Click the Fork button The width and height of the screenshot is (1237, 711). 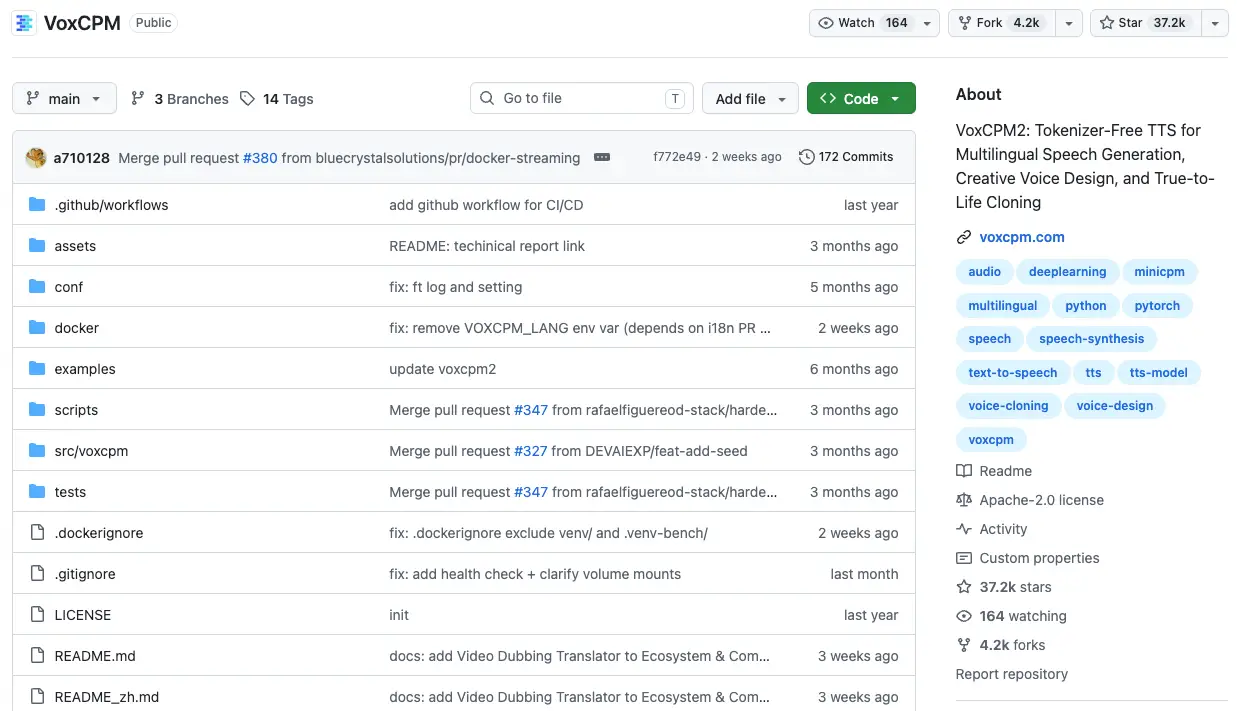pyautogui.click(x=1001, y=23)
